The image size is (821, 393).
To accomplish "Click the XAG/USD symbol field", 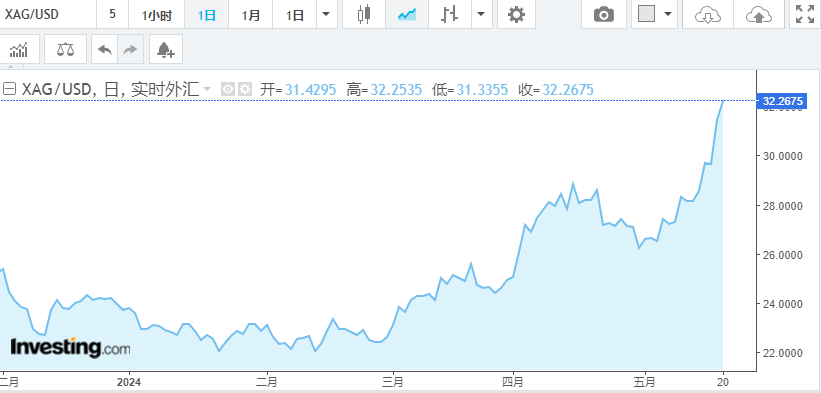I will click(48, 14).
